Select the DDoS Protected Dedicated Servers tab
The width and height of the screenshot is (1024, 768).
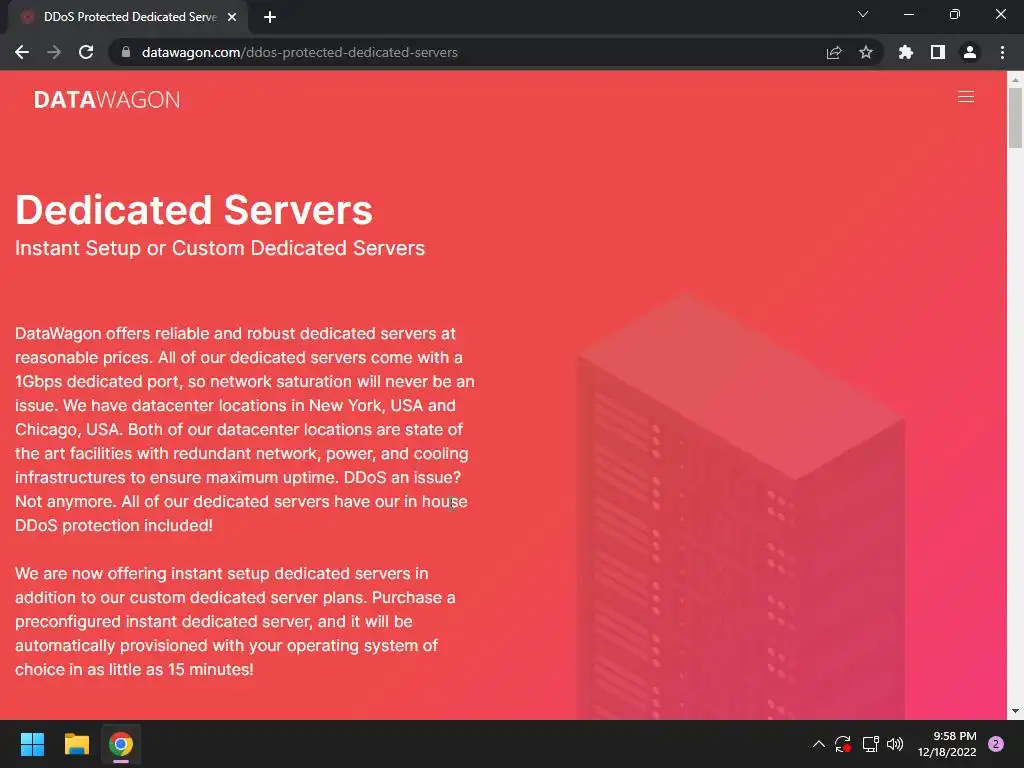129,17
